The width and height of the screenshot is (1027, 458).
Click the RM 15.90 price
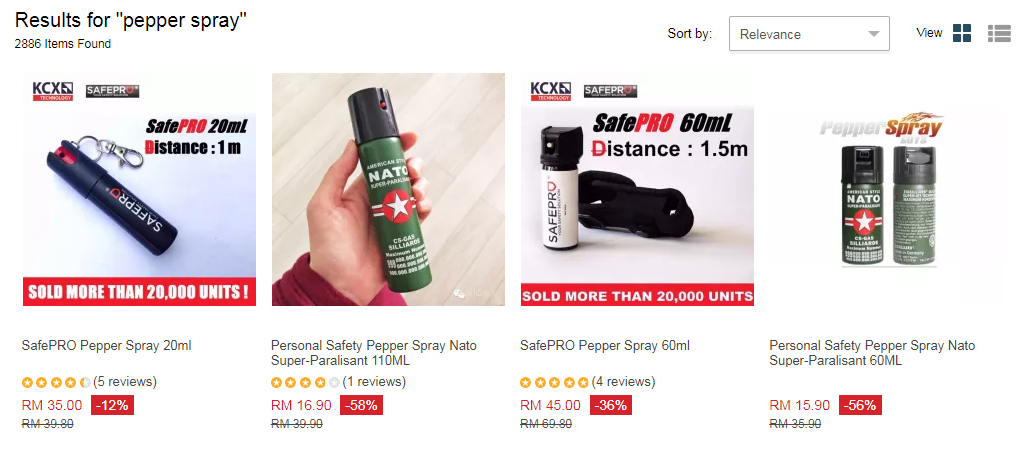point(799,405)
